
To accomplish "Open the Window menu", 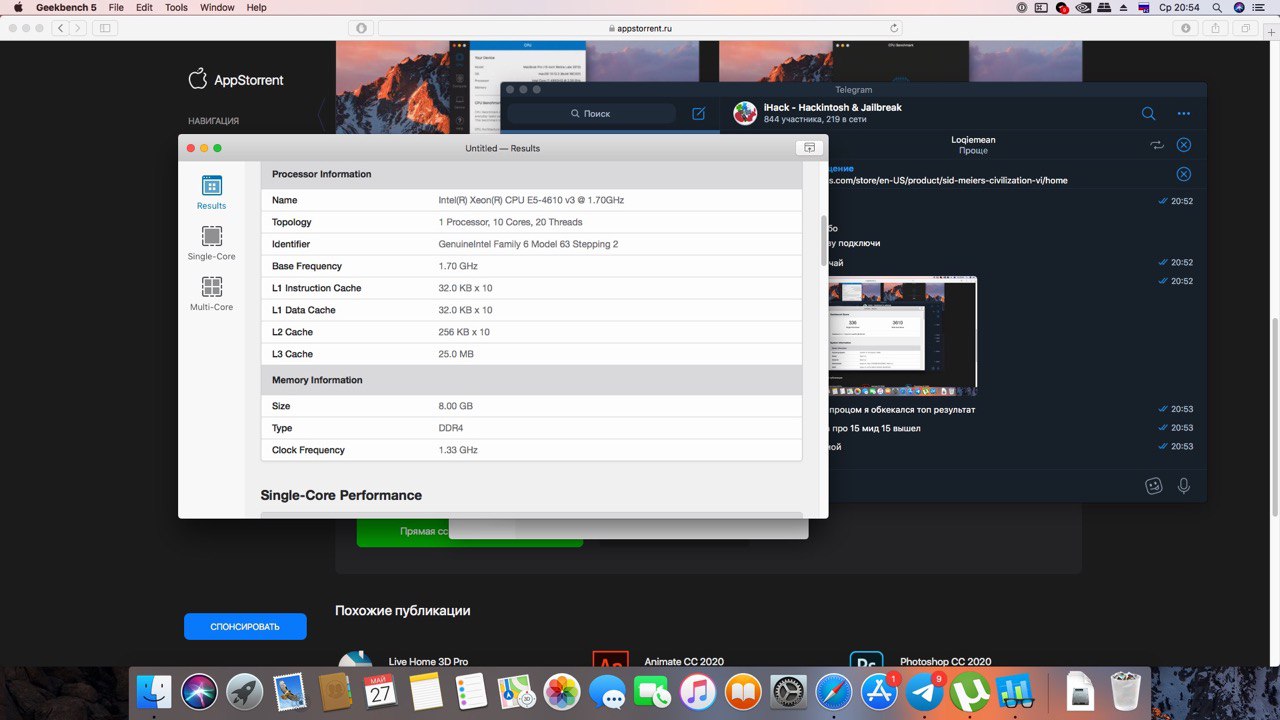I will pyautogui.click(x=217, y=7).
